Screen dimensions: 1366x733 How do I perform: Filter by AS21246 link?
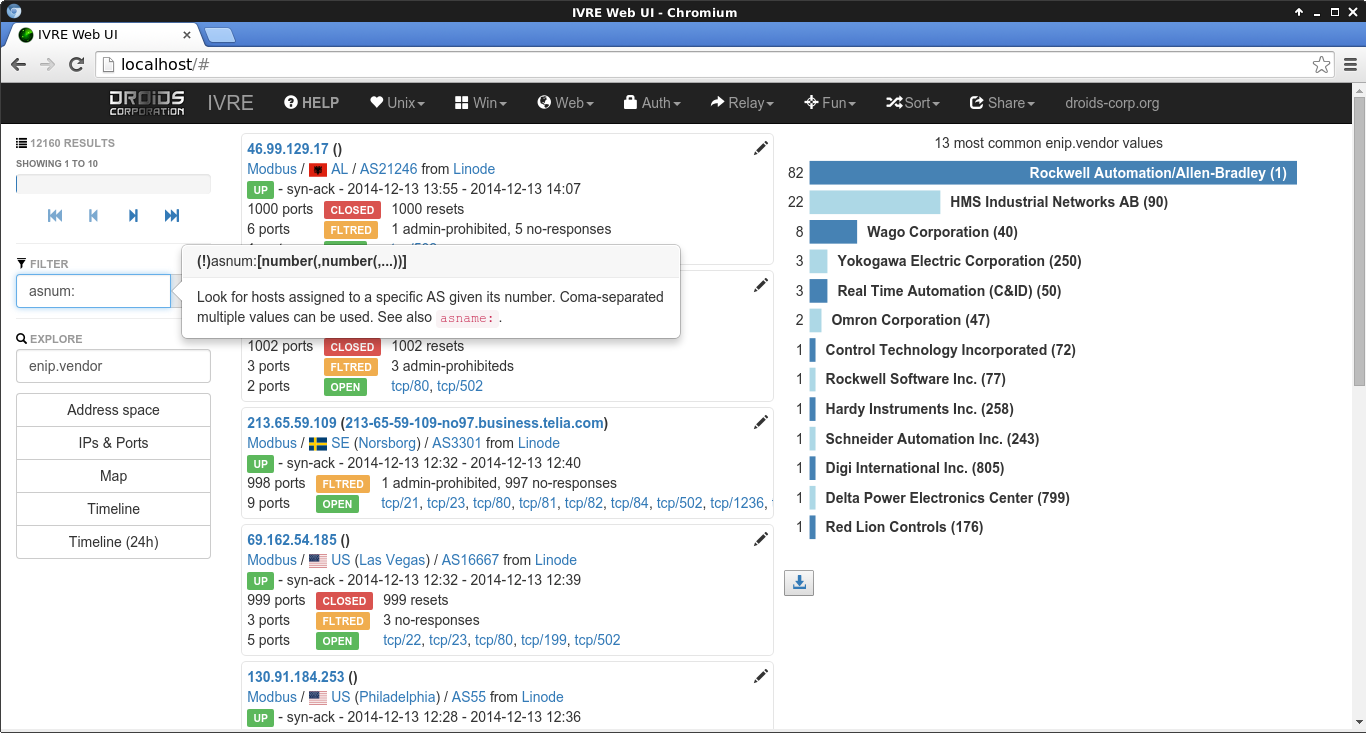(388, 169)
